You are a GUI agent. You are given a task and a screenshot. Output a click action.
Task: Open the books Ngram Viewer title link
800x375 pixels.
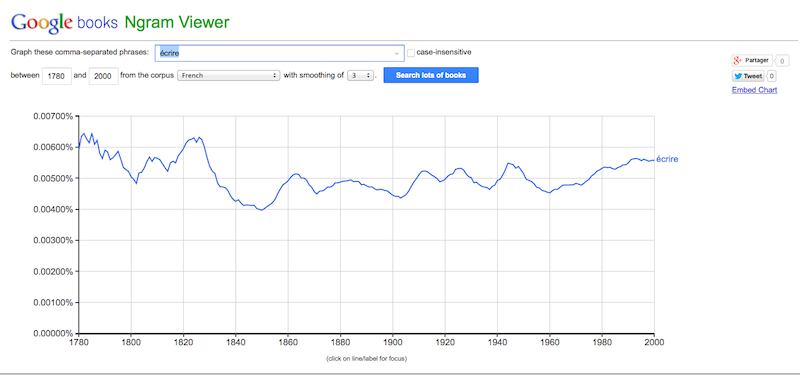(x=153, y=22)
